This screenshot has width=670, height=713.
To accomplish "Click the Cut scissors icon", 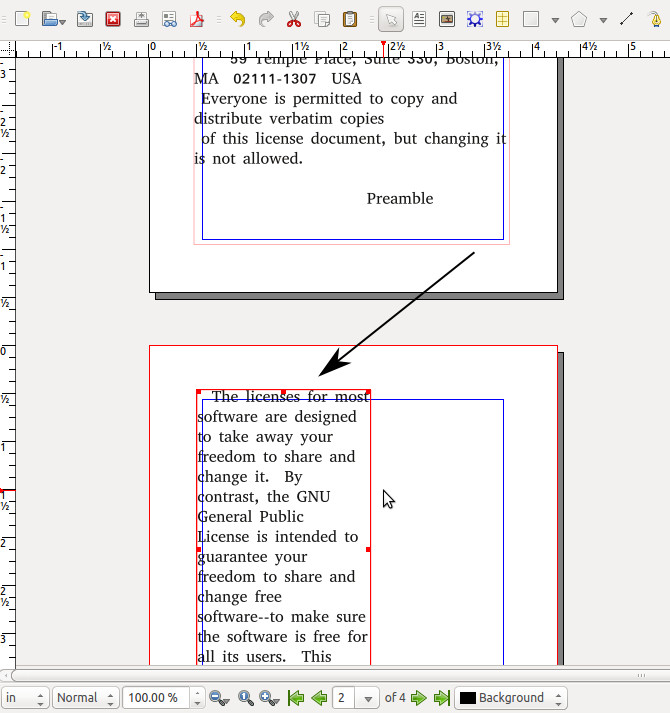I will tap(294, 19).
